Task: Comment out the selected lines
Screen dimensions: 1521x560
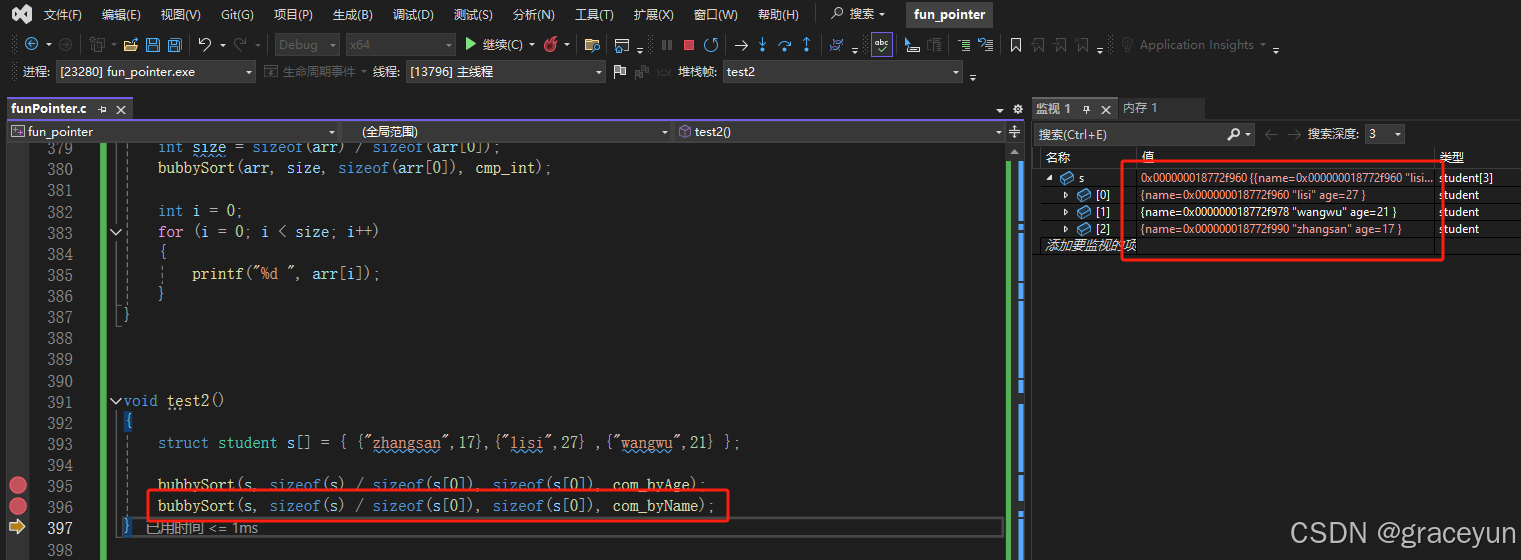Action: point(963,44)
